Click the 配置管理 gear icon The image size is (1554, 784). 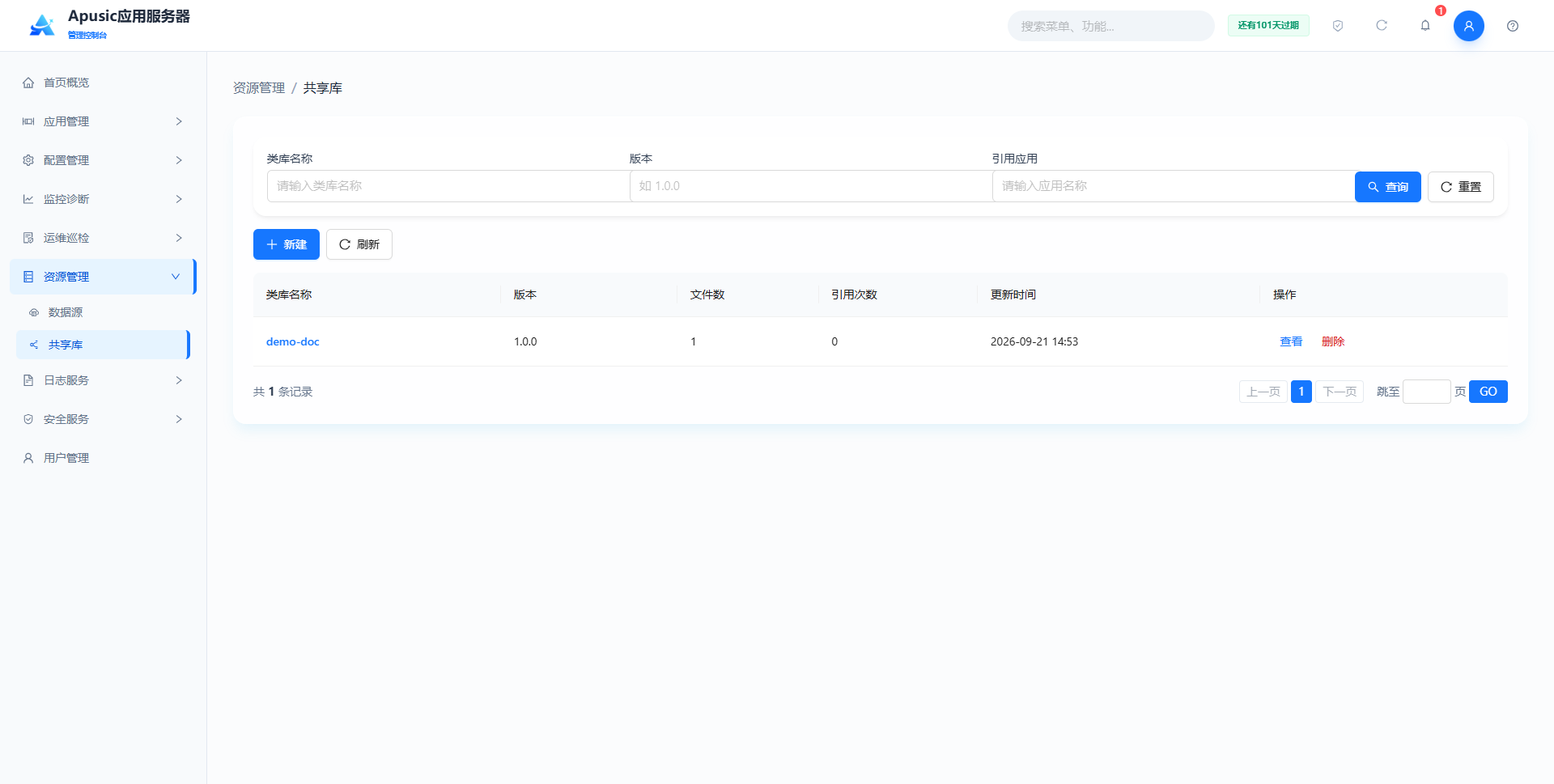28,160
